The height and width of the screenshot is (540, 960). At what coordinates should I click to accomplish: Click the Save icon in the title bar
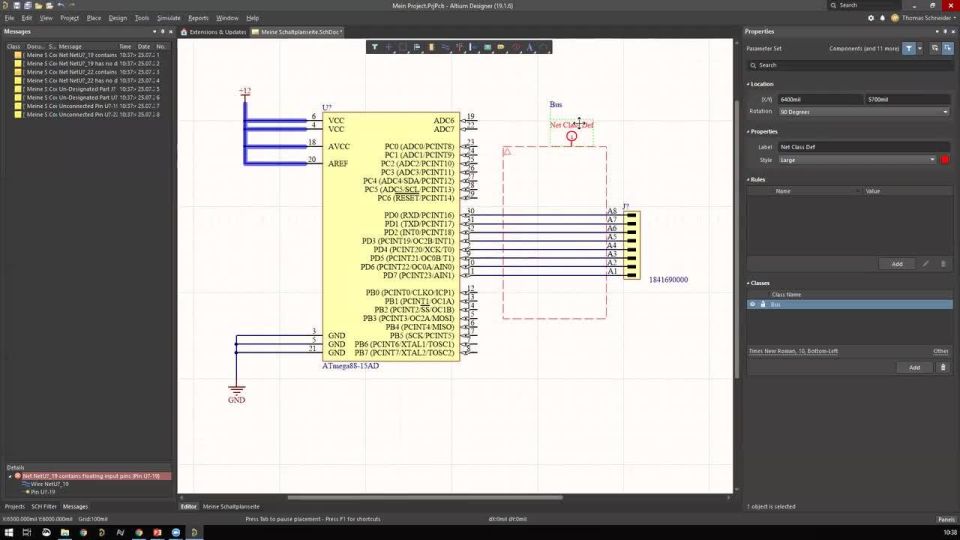[x=17, y=6]
